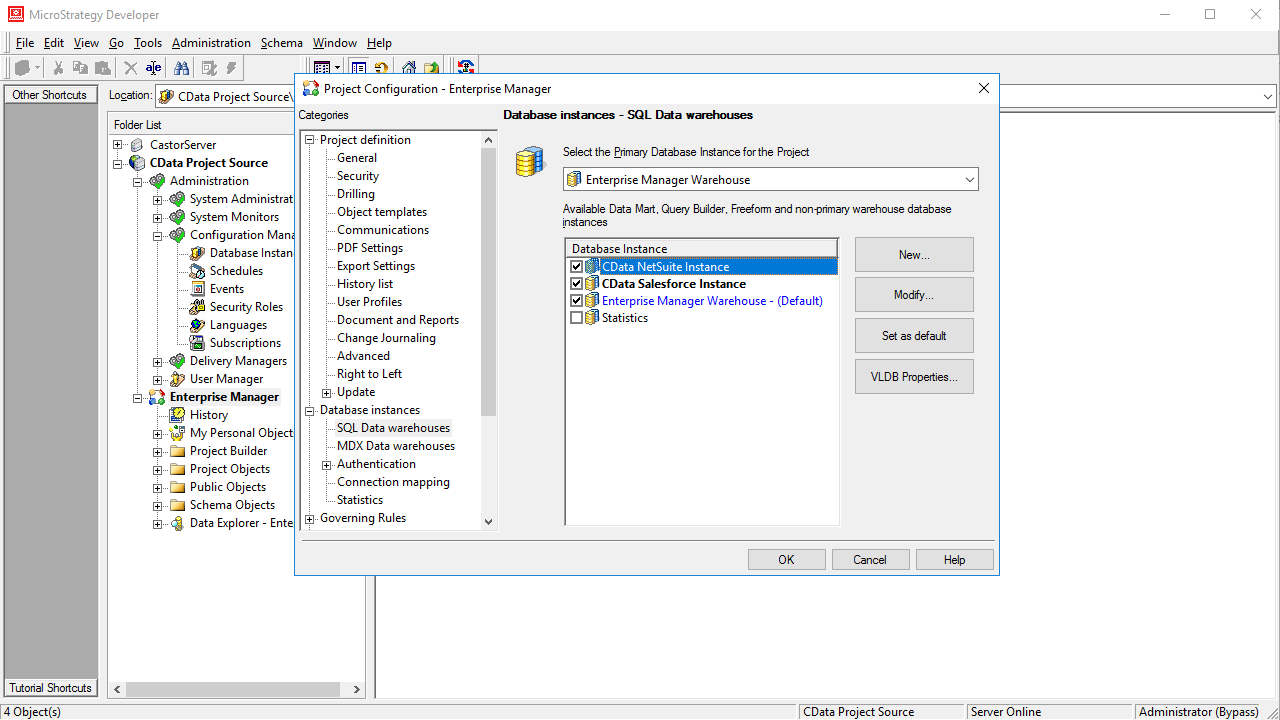This screenshot has width=1280, height=720.
Task: Open the Primary Database Instance dropdown
Action: click(969, 180)
